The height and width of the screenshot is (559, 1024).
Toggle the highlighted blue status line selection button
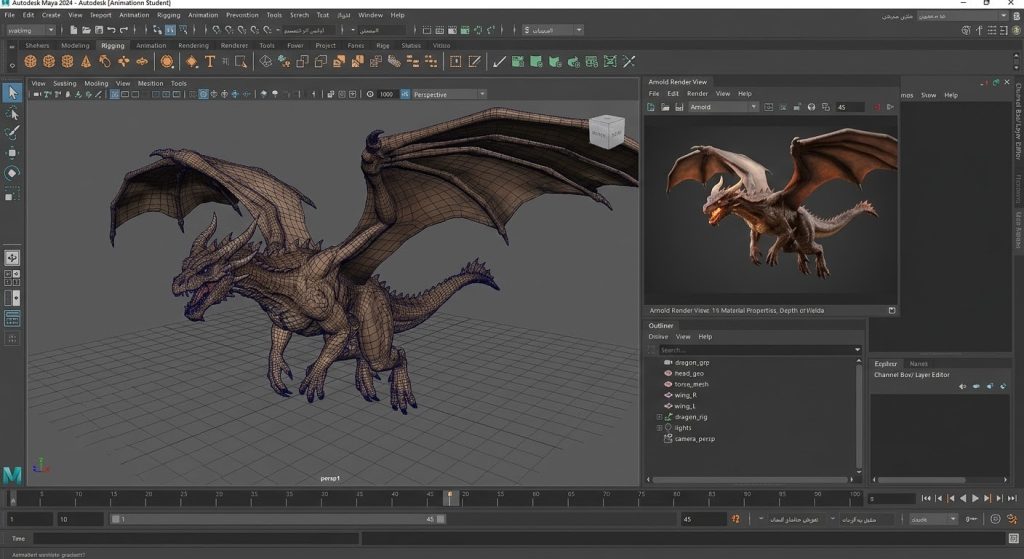170,30
